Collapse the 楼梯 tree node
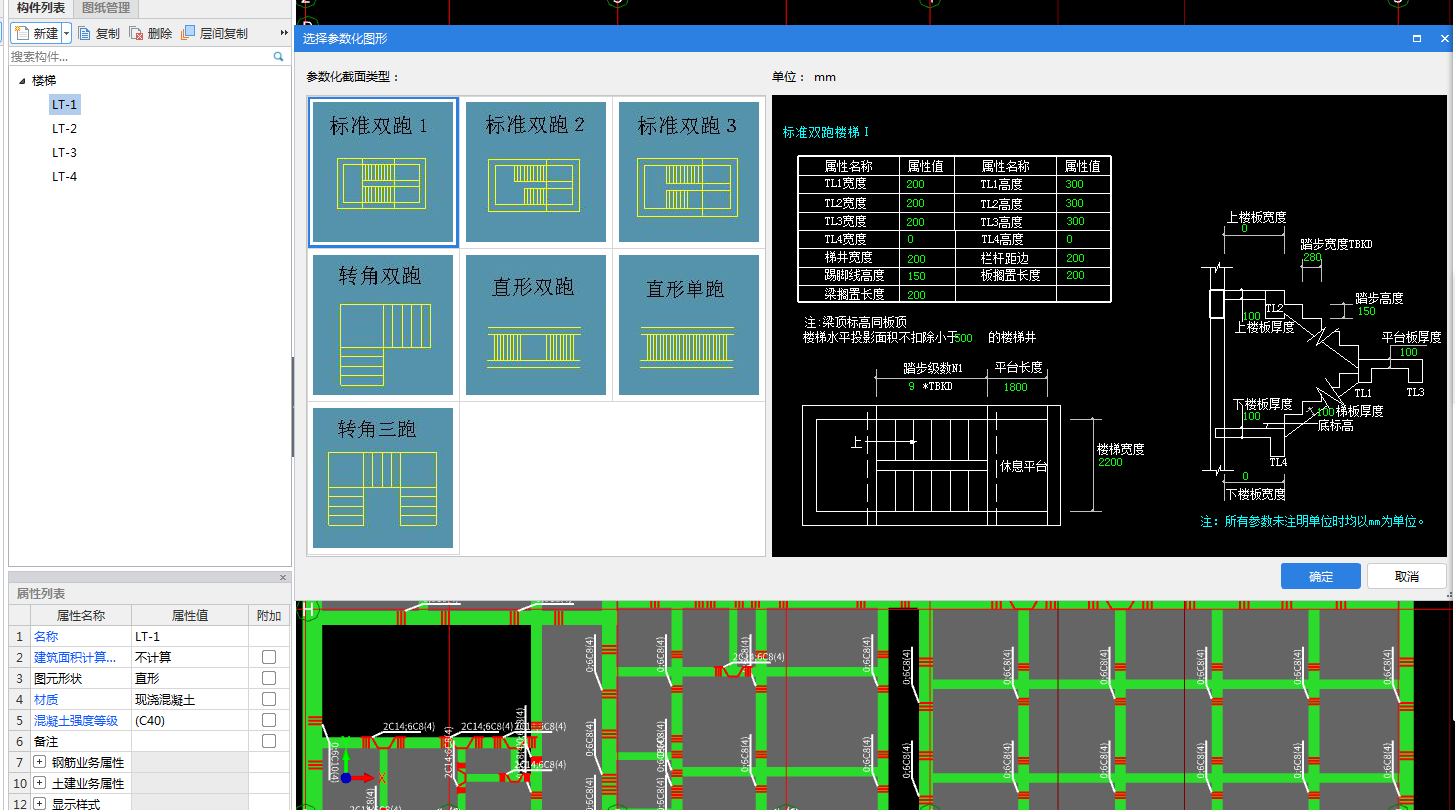 click(22, 81)
